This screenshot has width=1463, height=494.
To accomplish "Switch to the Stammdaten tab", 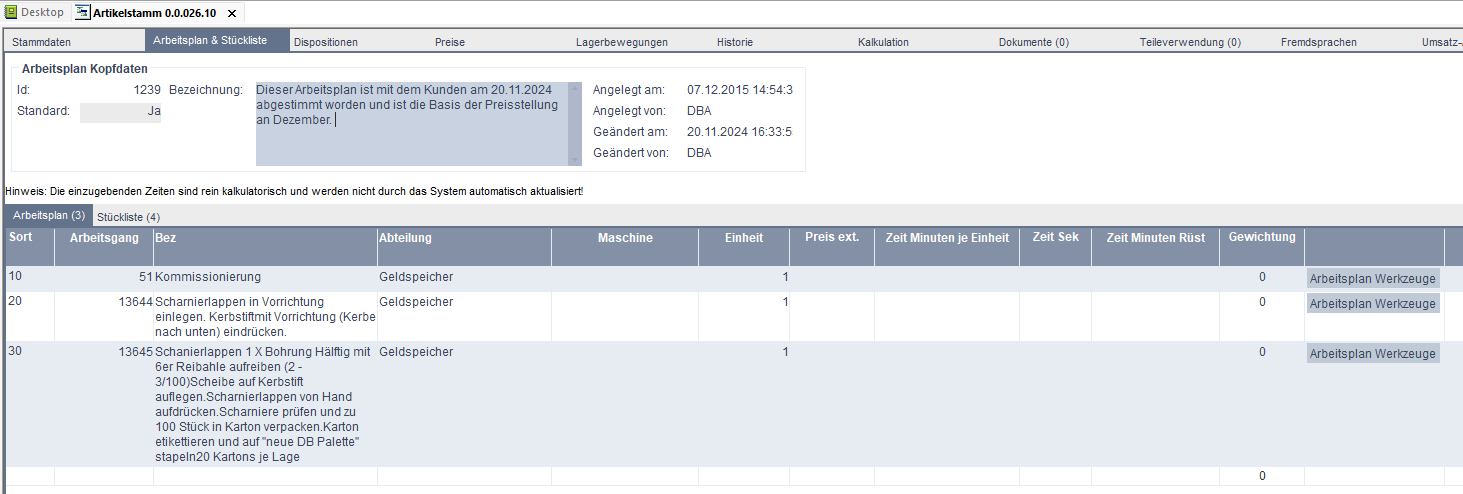I will [41, 42].
